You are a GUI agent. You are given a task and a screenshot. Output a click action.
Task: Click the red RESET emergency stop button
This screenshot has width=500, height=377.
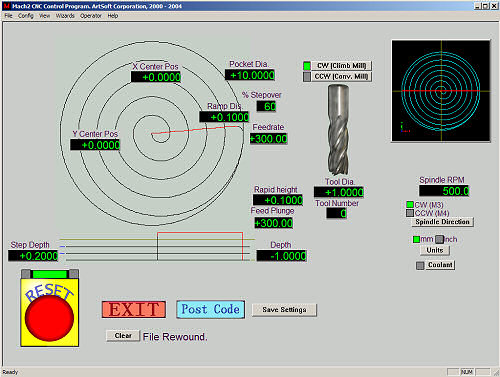[x=49, y=317]
